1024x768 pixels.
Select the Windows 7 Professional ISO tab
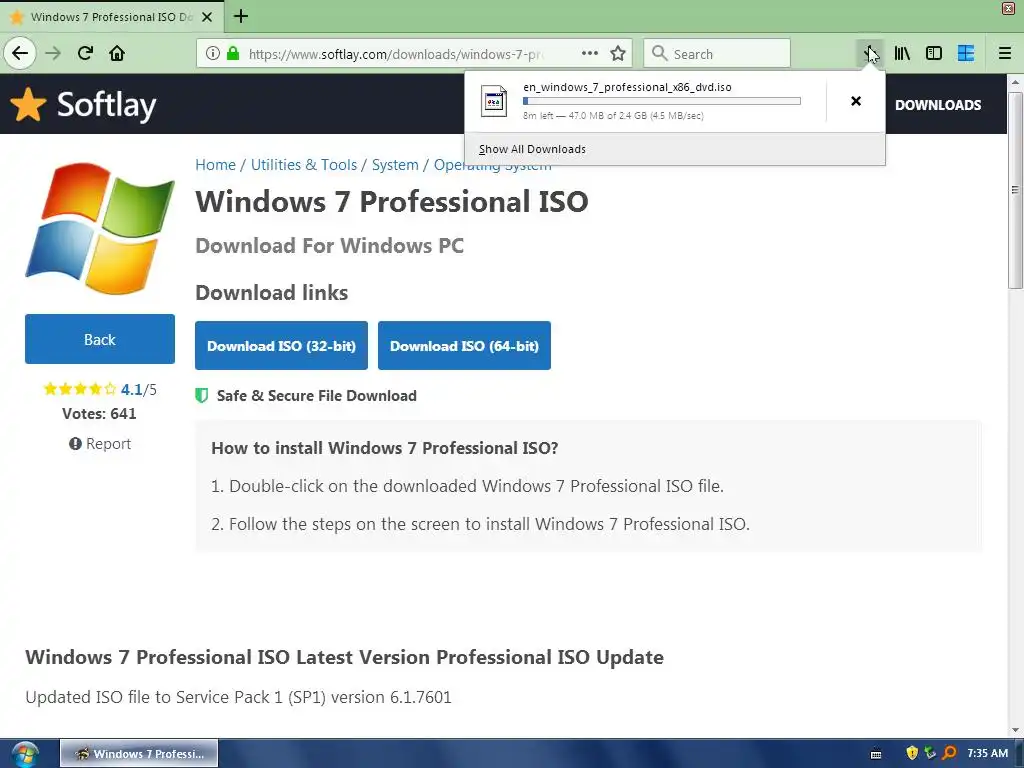coord(111,17)
